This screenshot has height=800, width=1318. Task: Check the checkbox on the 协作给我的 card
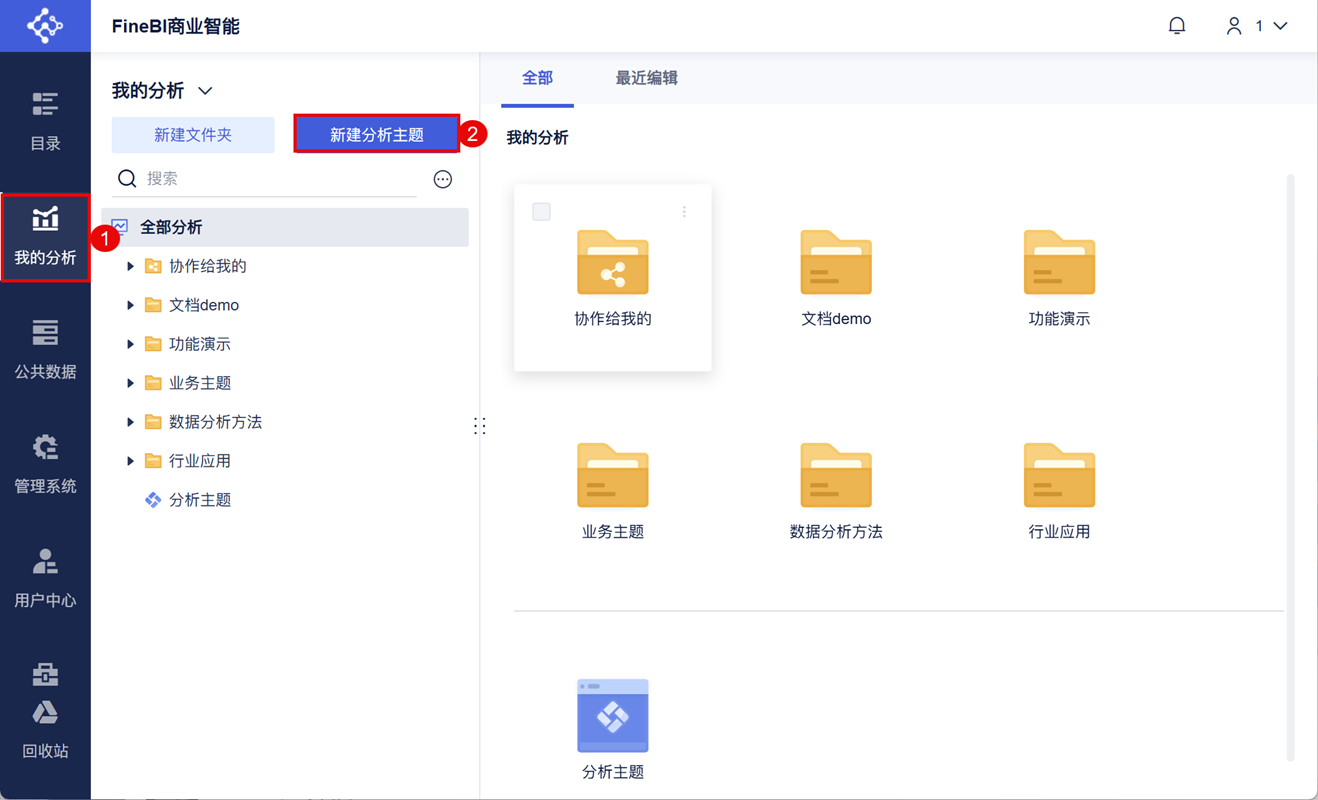tap(541, 211)
